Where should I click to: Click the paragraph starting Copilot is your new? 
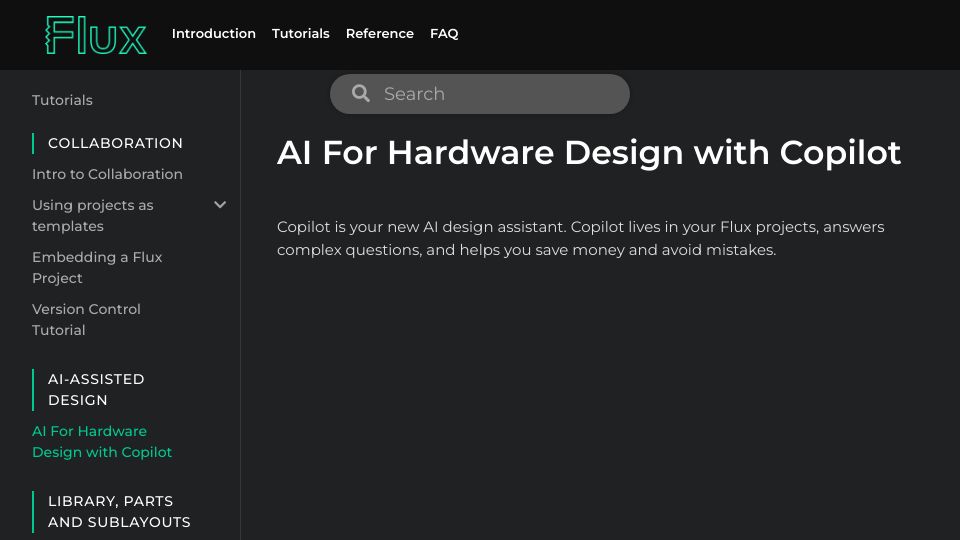[580, 238]
